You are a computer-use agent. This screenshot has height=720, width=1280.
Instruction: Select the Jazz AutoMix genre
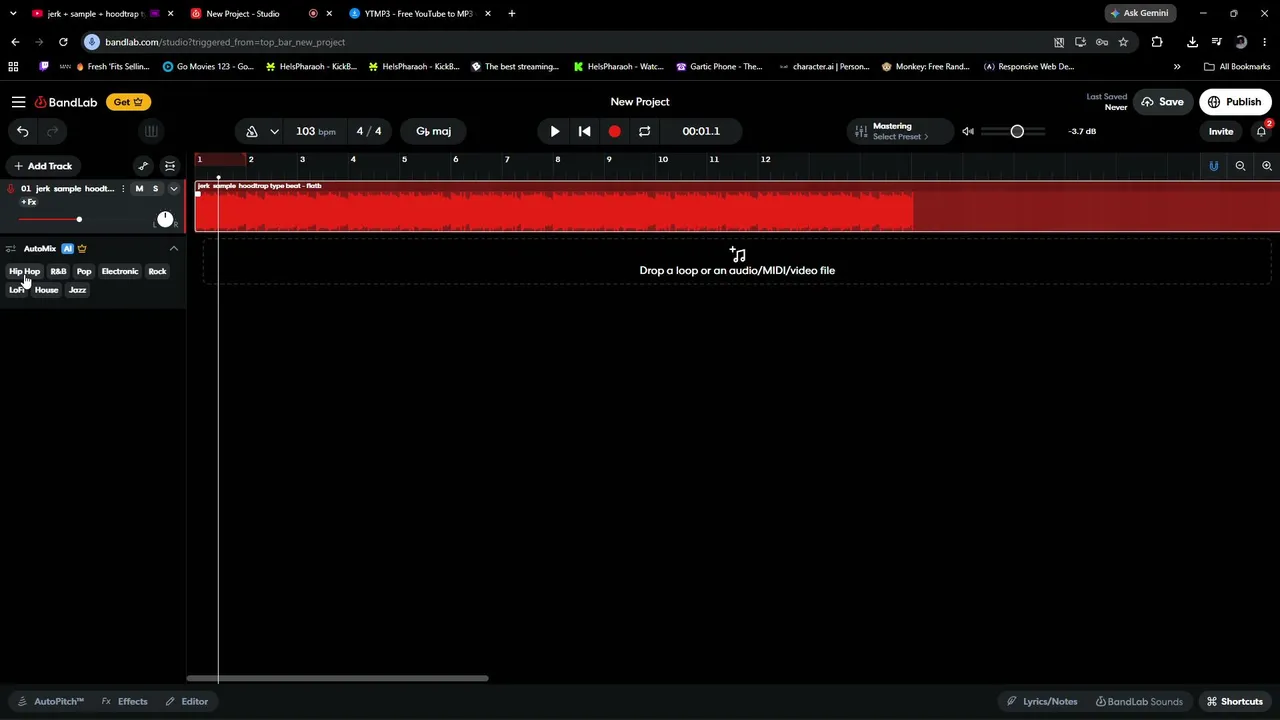(x=77, y=290)
